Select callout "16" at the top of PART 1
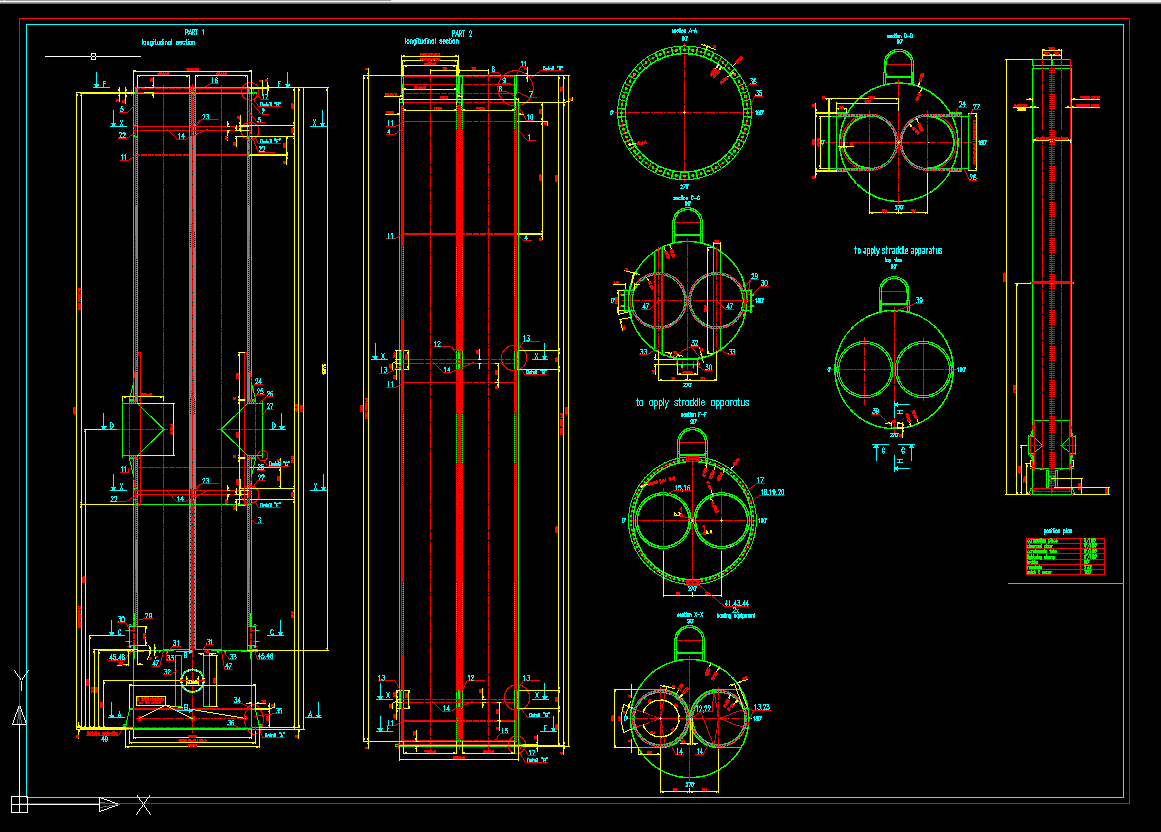 pos(215,81)
